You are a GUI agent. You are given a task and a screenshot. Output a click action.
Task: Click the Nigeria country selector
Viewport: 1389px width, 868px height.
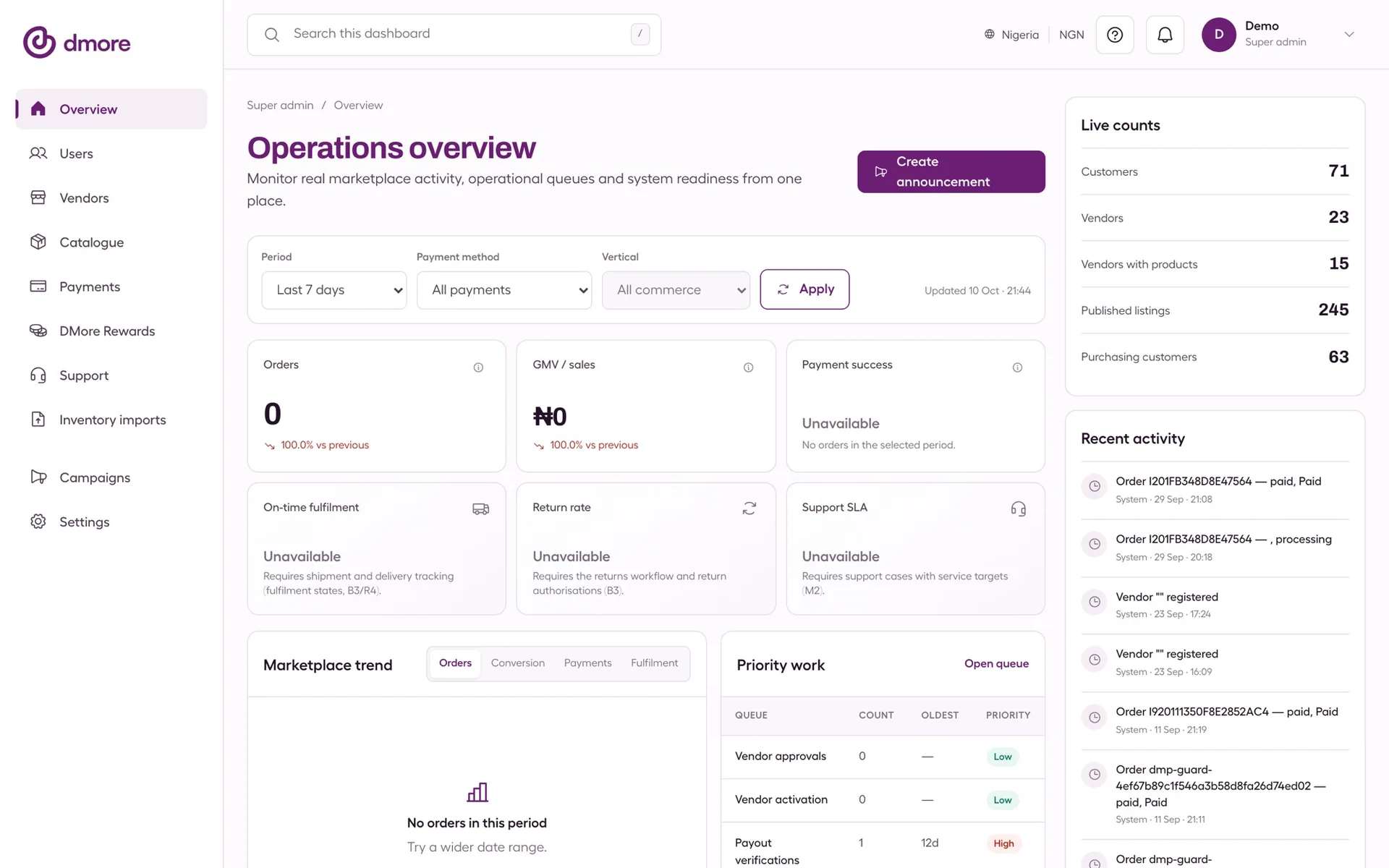click(1011, 35)
